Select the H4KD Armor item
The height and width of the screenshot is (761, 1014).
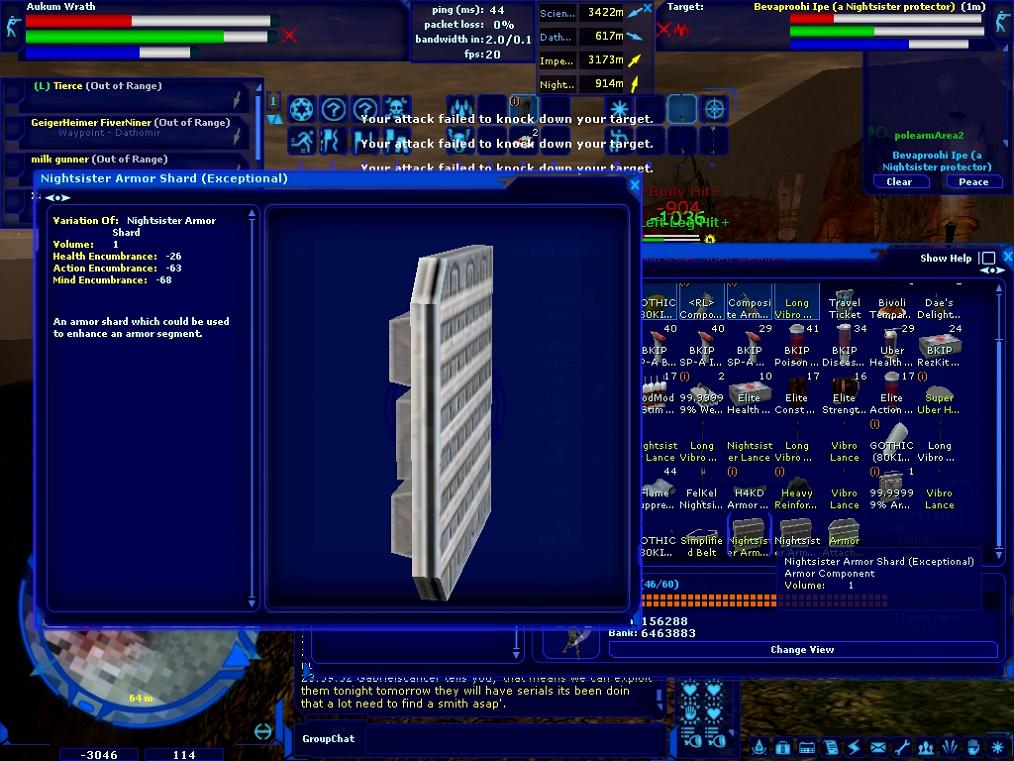point(749,493)
